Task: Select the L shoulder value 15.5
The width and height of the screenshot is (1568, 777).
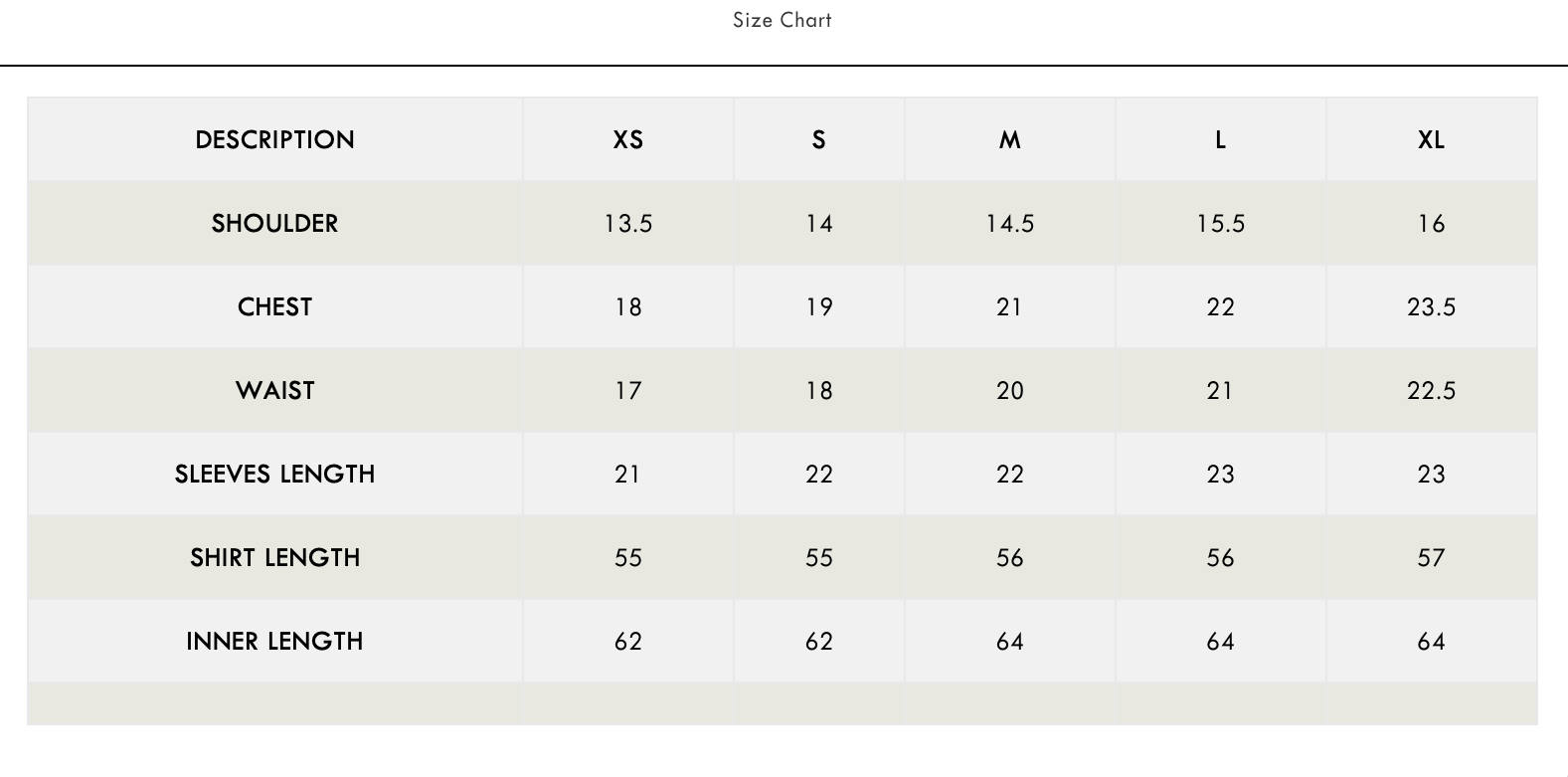Action: click(1220, 223)
